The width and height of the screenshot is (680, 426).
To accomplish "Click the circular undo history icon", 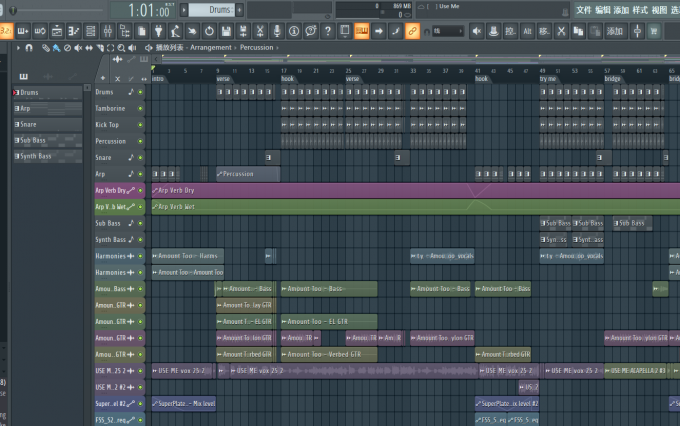I will [209, 31].
